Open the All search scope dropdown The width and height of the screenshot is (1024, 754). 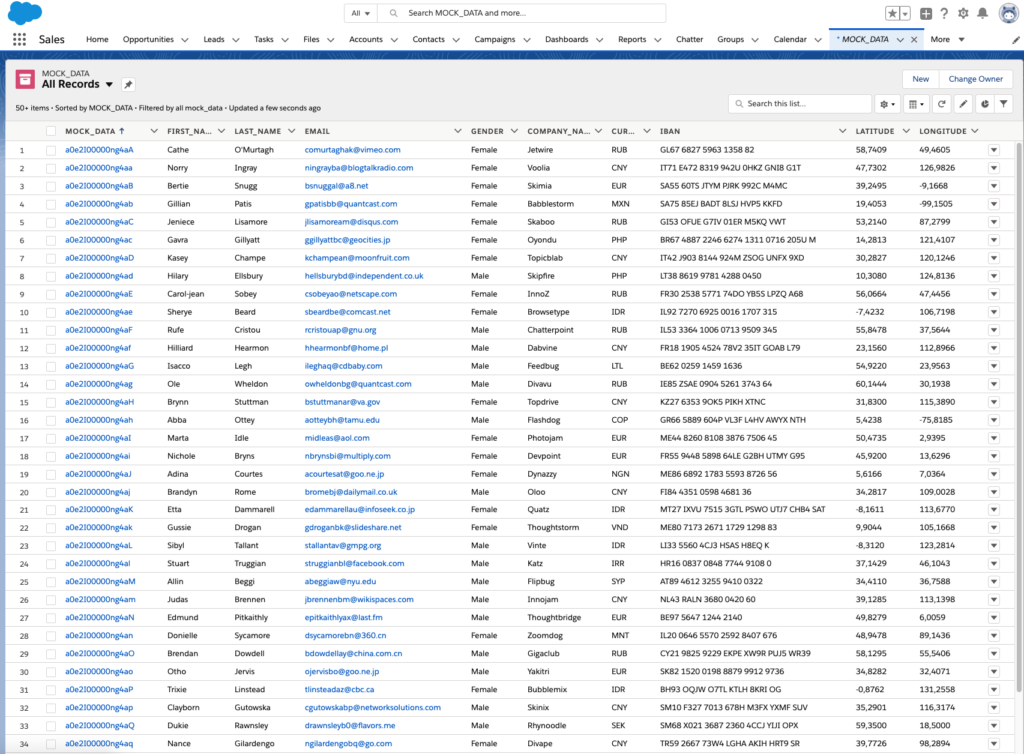tap(360, 13)
